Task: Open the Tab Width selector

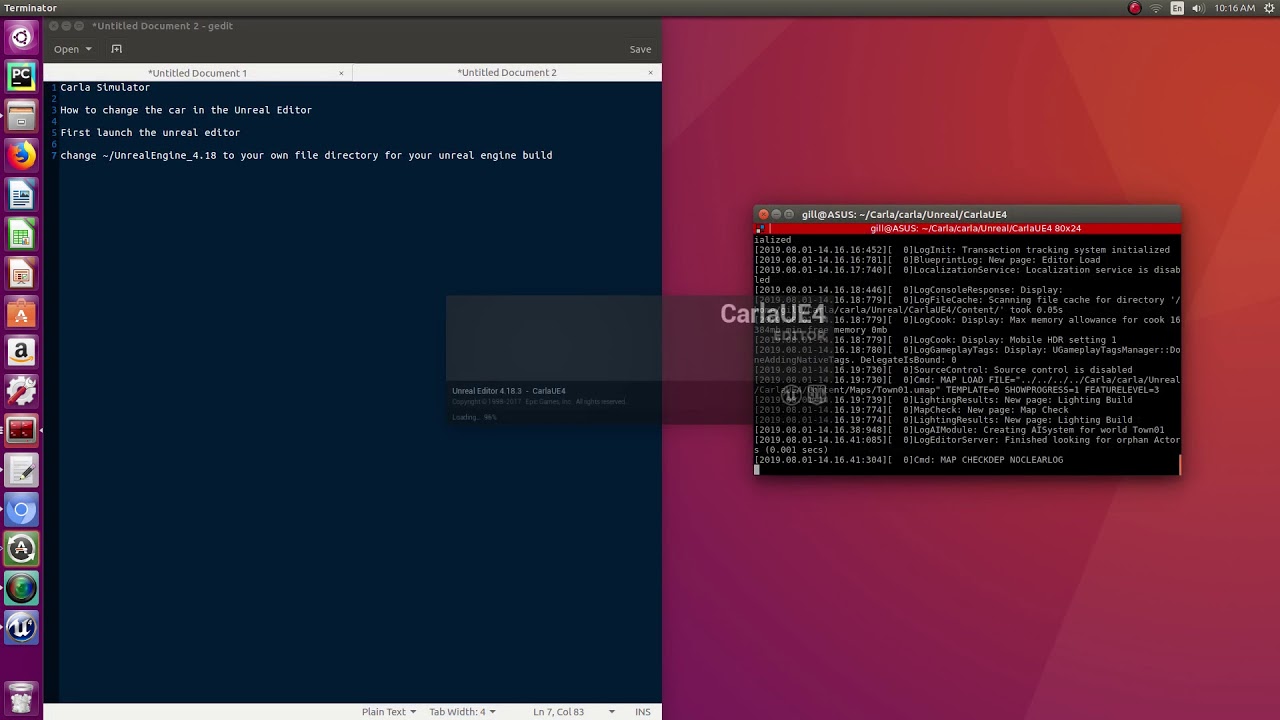Action: [462, 712]
